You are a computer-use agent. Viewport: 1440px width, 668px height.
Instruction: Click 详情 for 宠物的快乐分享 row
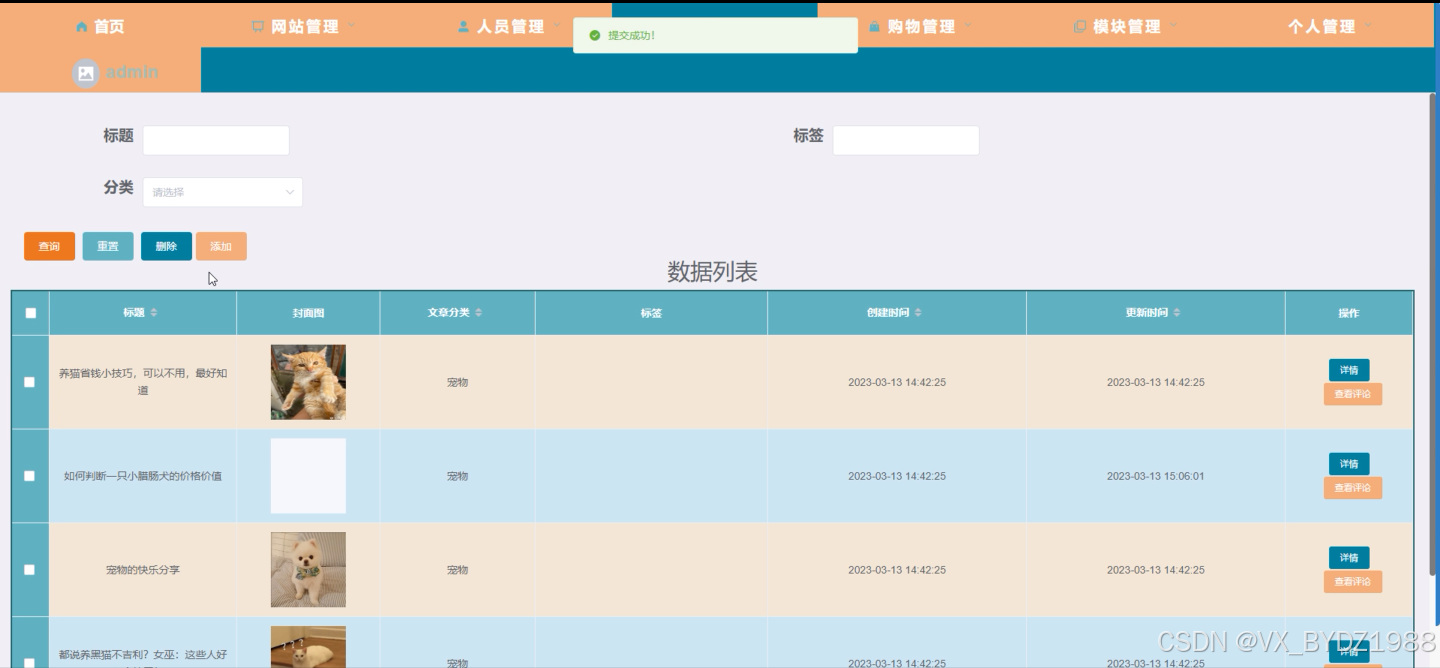(x=1349, y=558)
